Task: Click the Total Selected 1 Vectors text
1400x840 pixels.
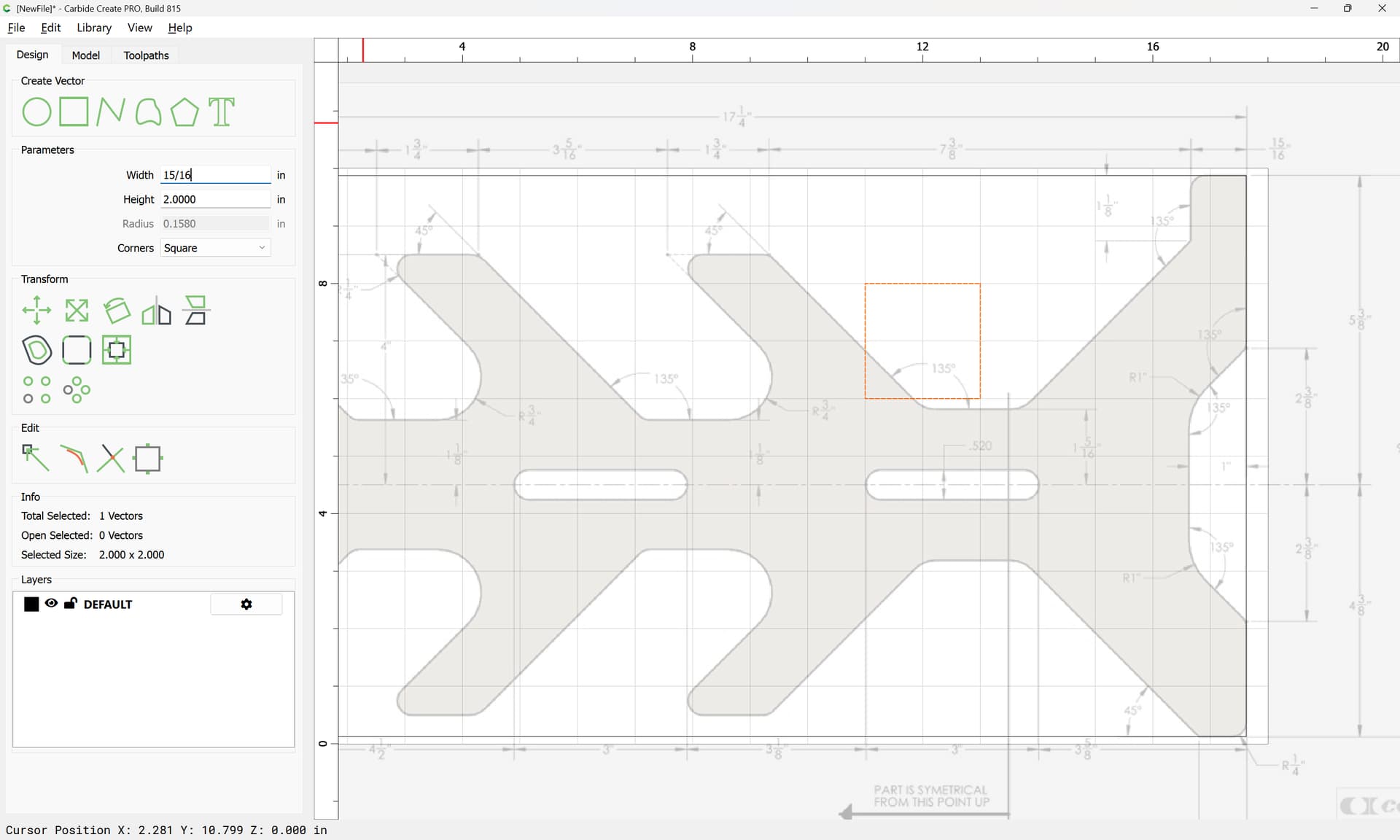Action: (82, 516)
